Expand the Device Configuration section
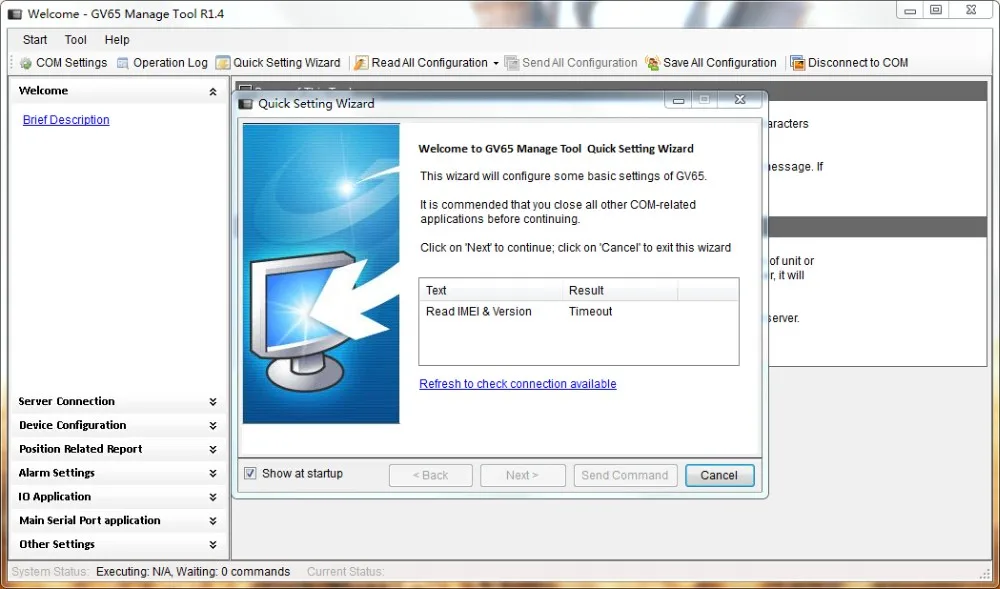 click(x=212, y=425)
